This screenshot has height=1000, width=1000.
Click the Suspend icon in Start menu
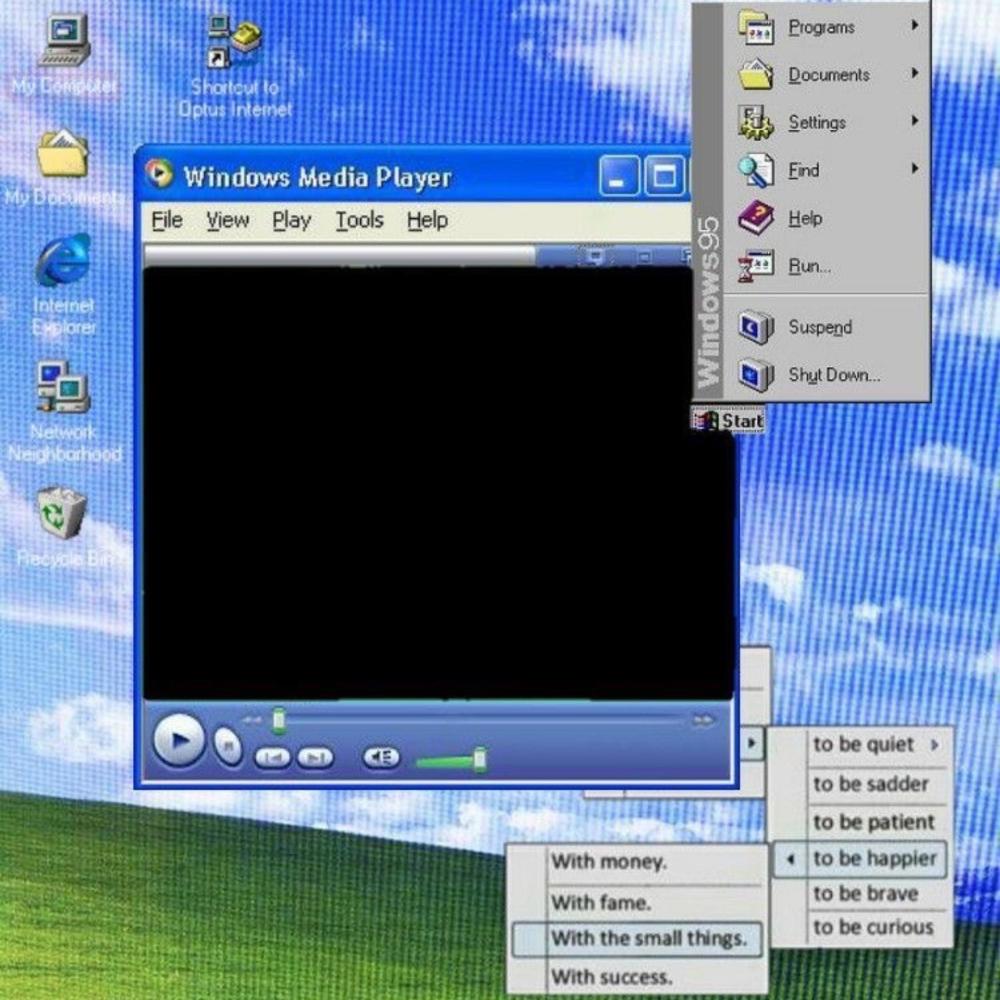pyautogui.click(x=756, y=327)
